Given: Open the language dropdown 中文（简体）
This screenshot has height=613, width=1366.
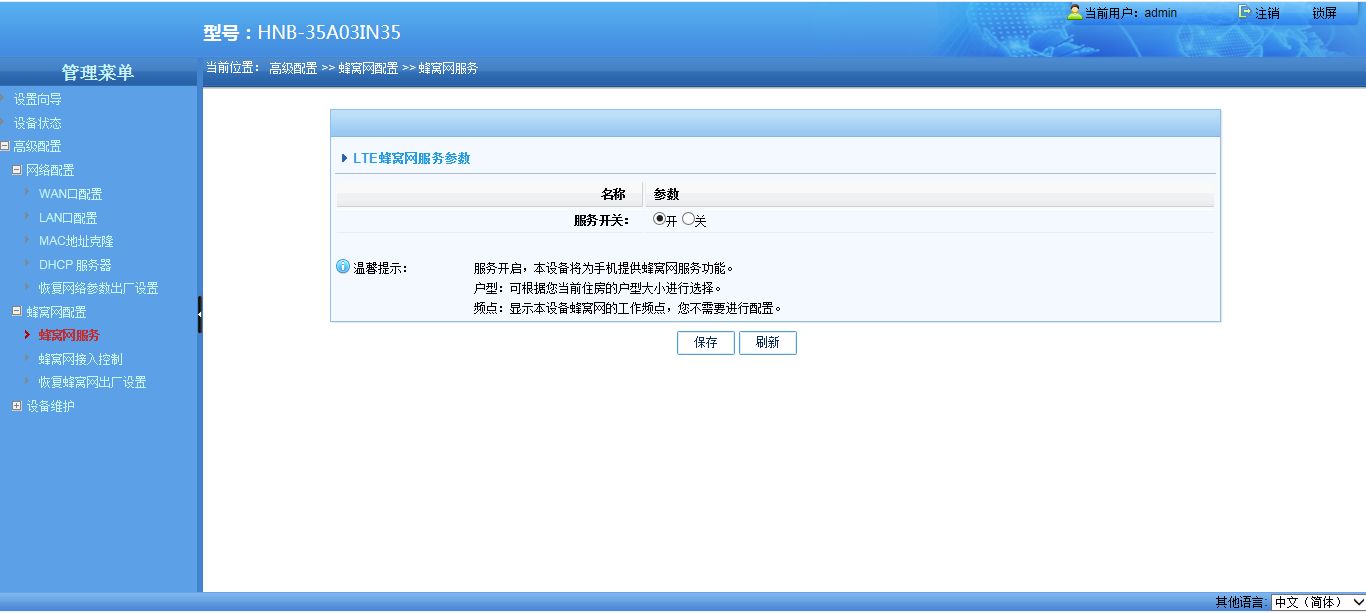Looking at the screenshot, I should (x=1317, y=602).
